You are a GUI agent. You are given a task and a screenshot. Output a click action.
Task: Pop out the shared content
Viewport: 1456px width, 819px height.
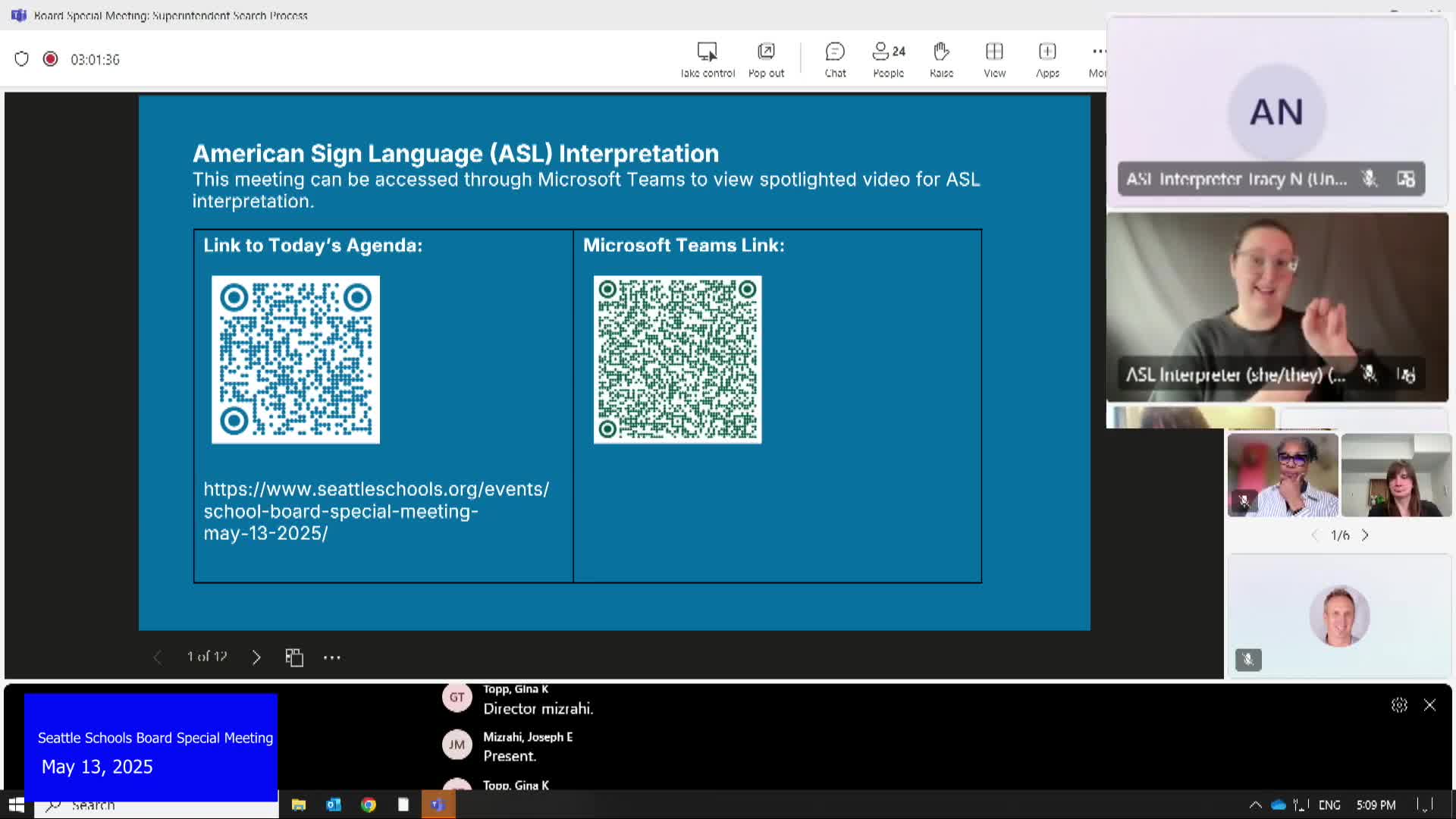pyautogui.click(x=766, y=59)
